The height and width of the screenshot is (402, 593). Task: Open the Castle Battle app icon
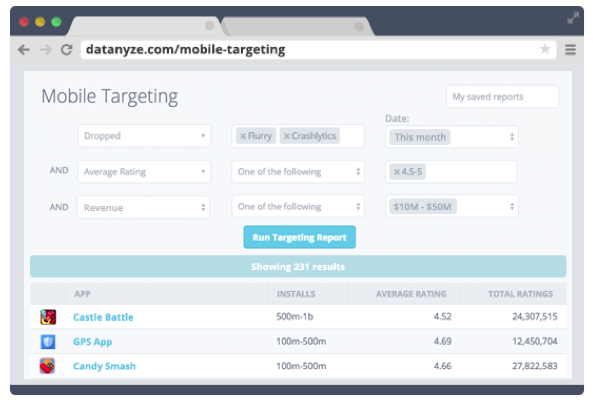tap(48, 317)
